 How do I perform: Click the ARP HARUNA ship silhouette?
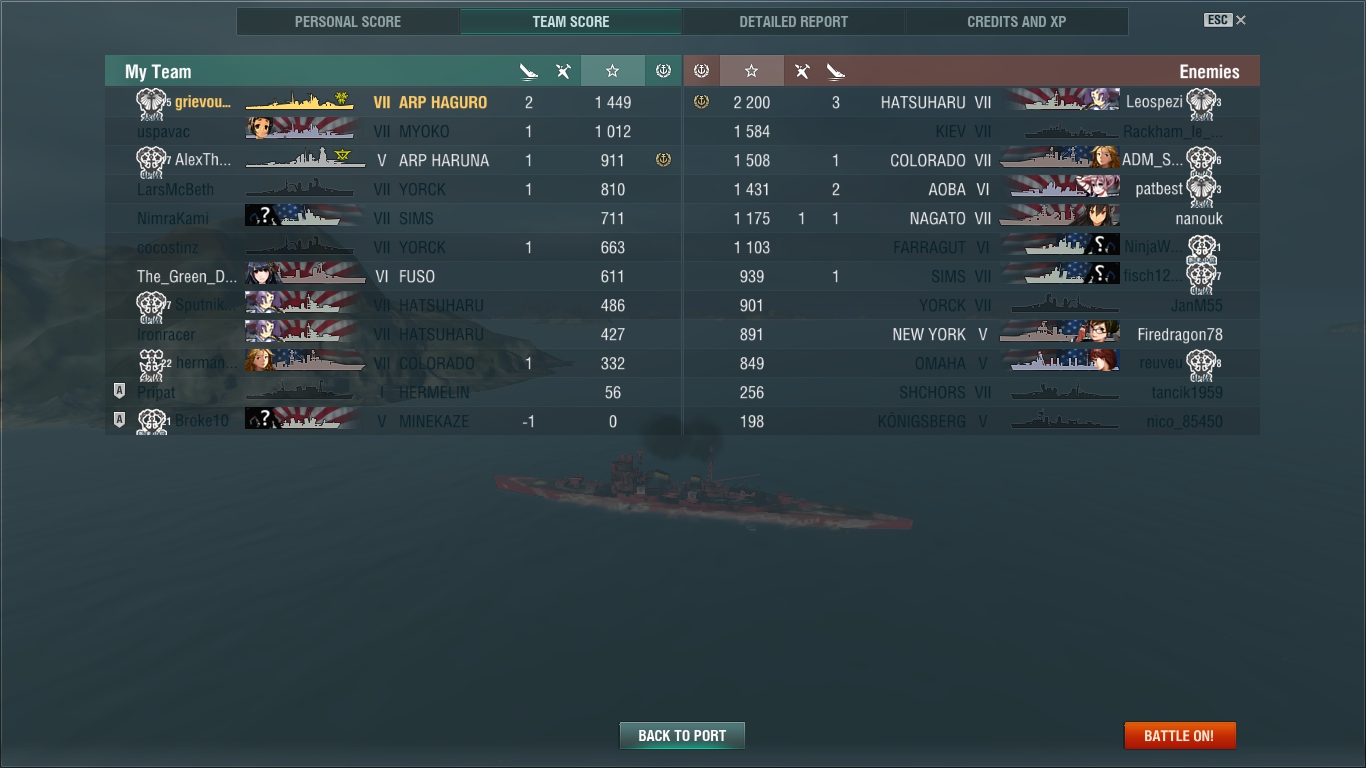[x=305, y=160]
